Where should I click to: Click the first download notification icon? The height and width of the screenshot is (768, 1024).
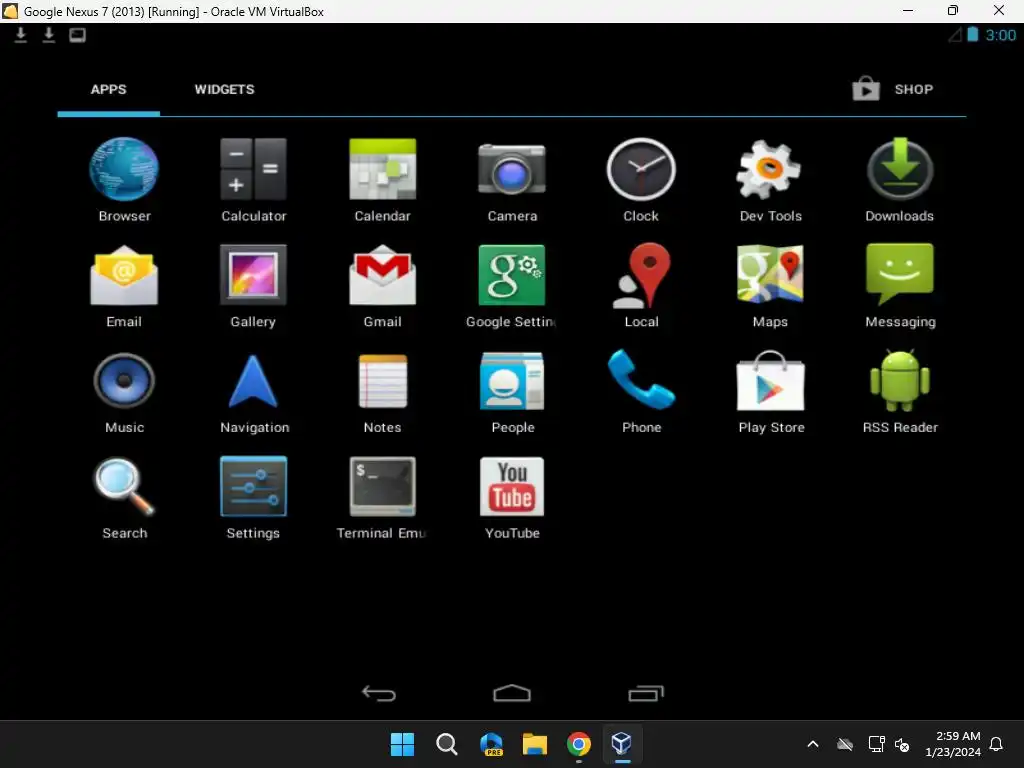click(x=21, y=35)
